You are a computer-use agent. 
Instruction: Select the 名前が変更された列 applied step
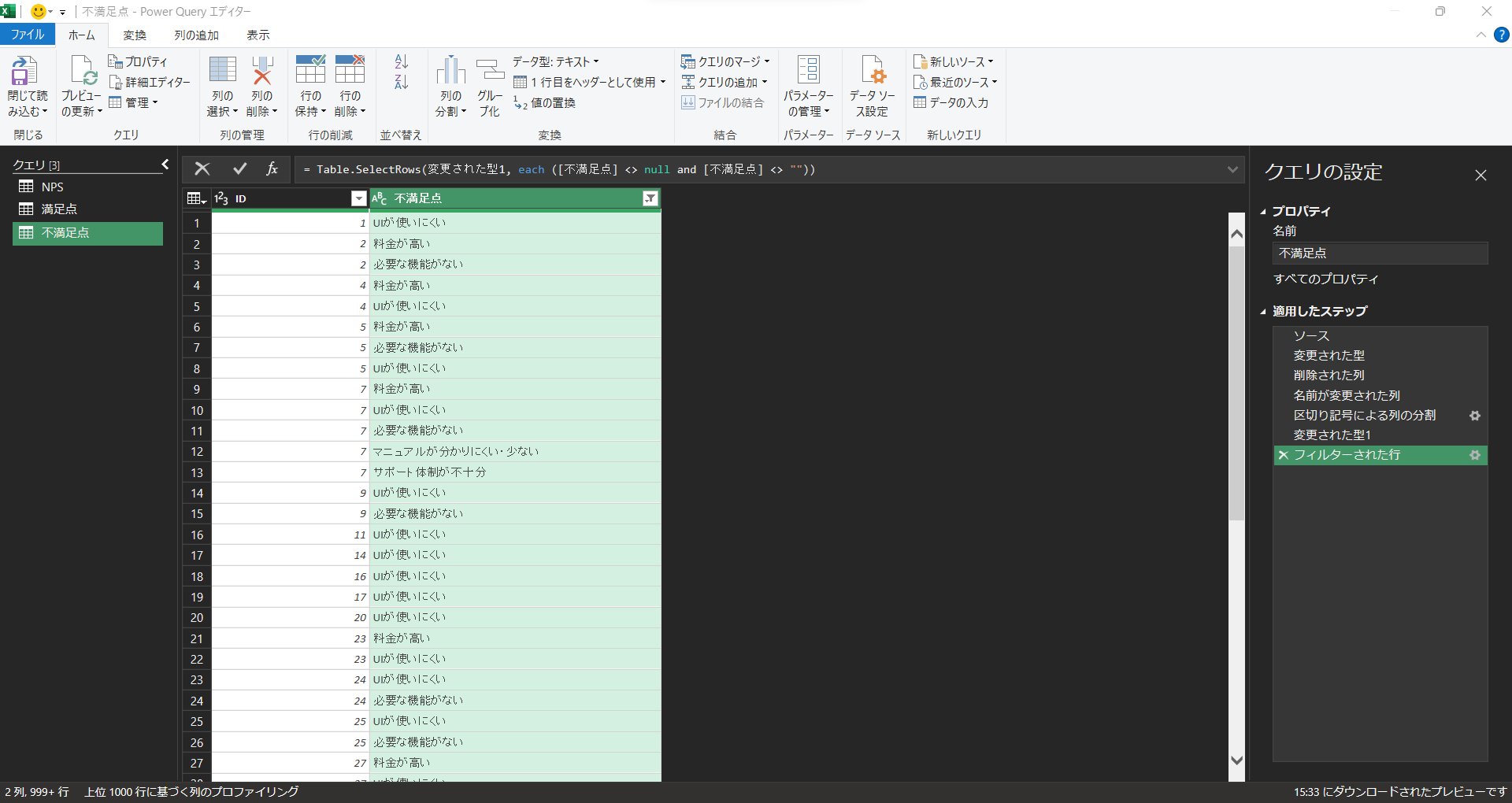coord(1380,395)
